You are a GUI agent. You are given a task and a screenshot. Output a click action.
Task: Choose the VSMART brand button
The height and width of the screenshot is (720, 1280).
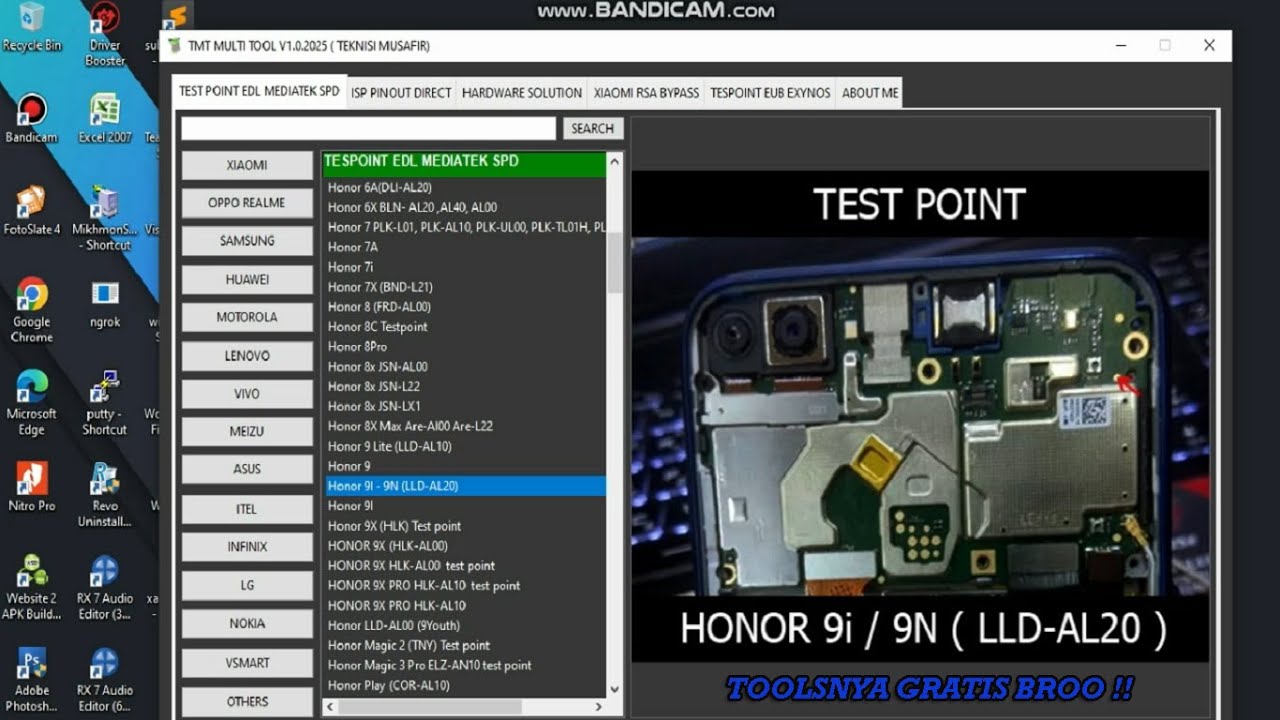(247, 663)
